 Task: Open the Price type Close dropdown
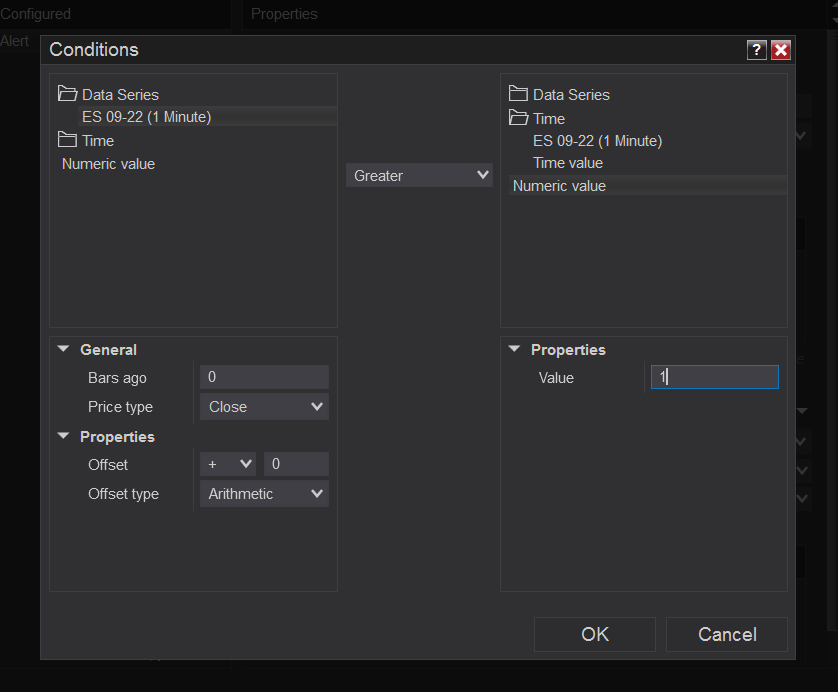tap(264, 407)
